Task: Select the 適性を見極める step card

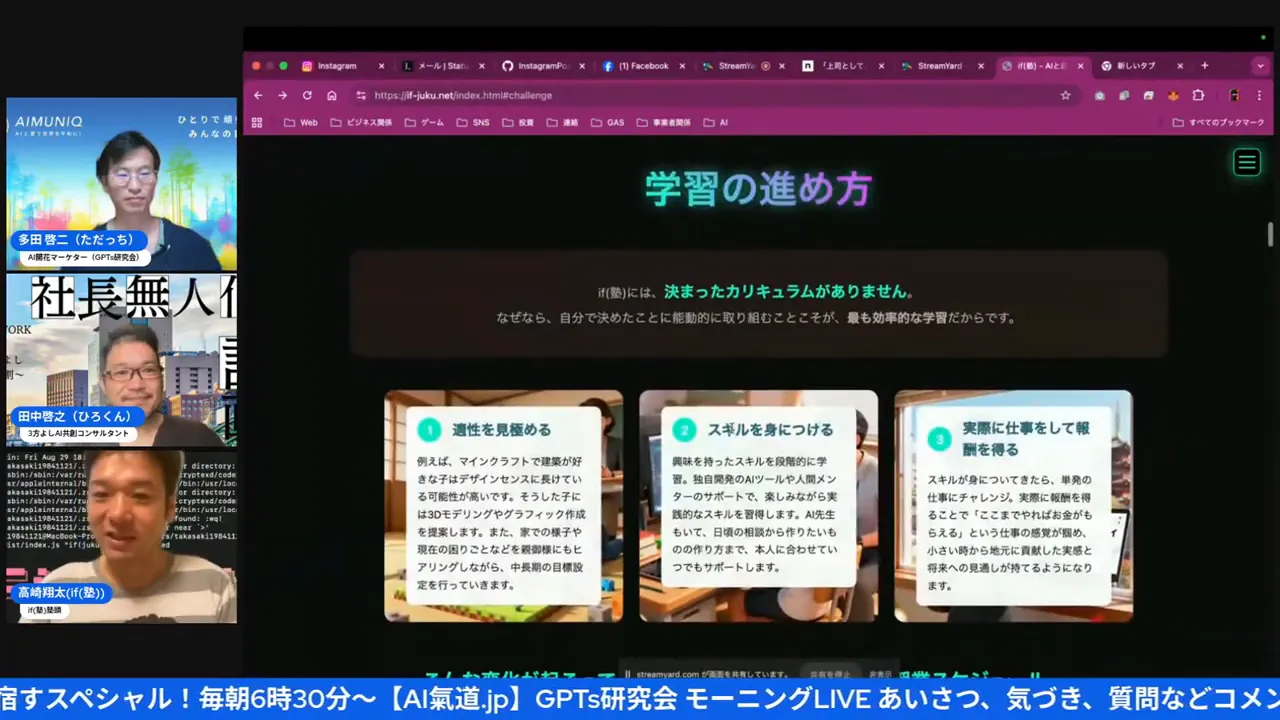Action: [x=503, y=506]
